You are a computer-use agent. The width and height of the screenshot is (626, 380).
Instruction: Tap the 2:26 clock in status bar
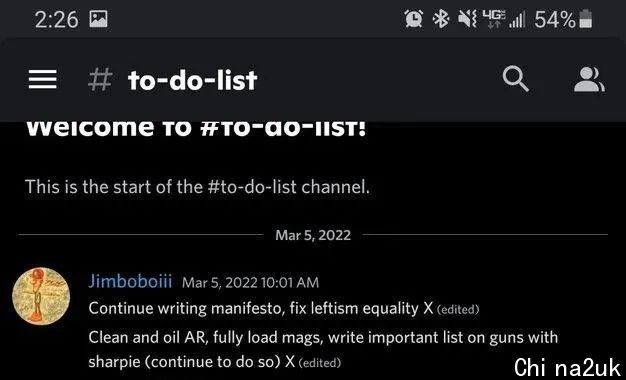click(56, 19)
